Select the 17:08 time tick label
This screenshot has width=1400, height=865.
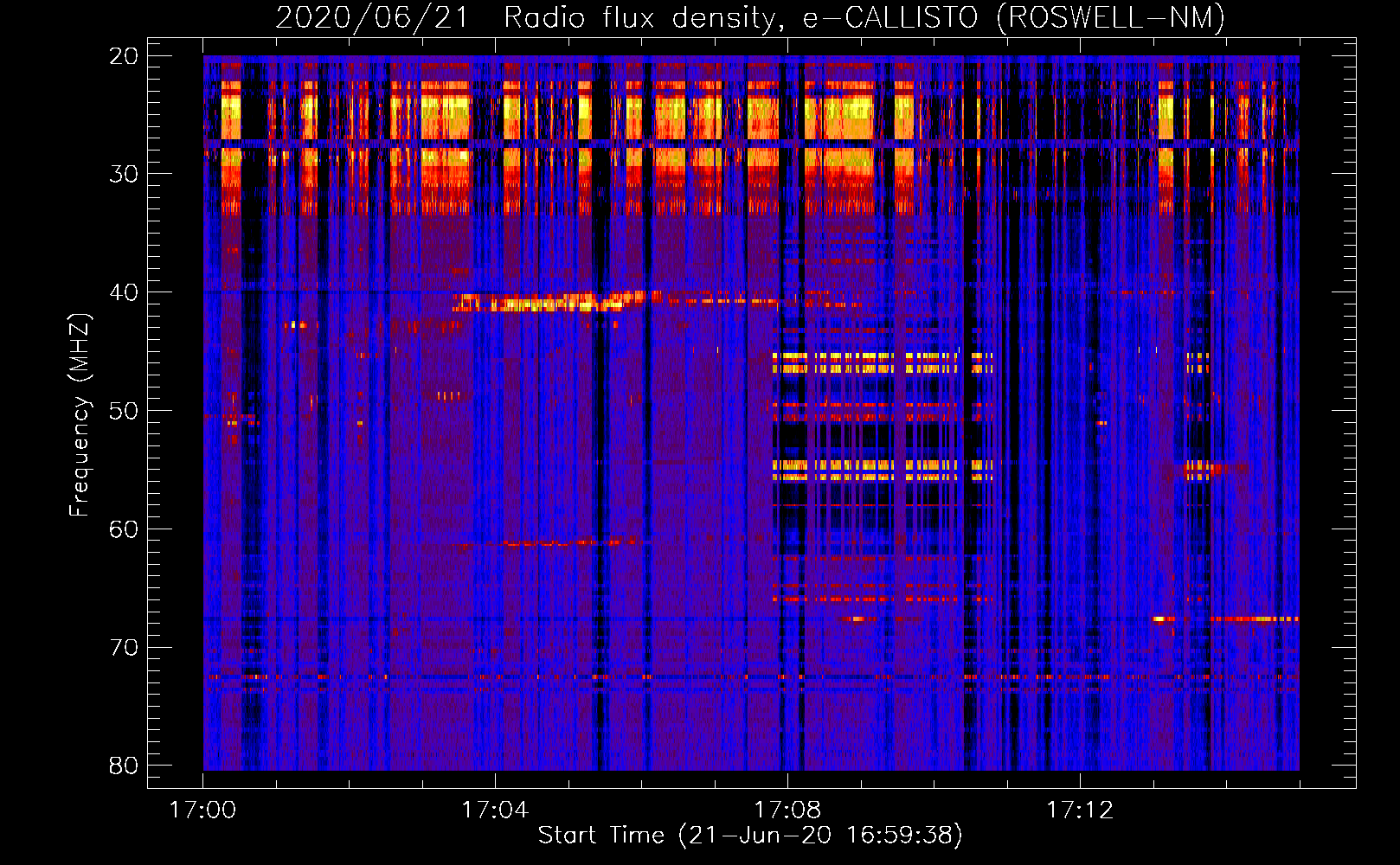click(787, 810)
